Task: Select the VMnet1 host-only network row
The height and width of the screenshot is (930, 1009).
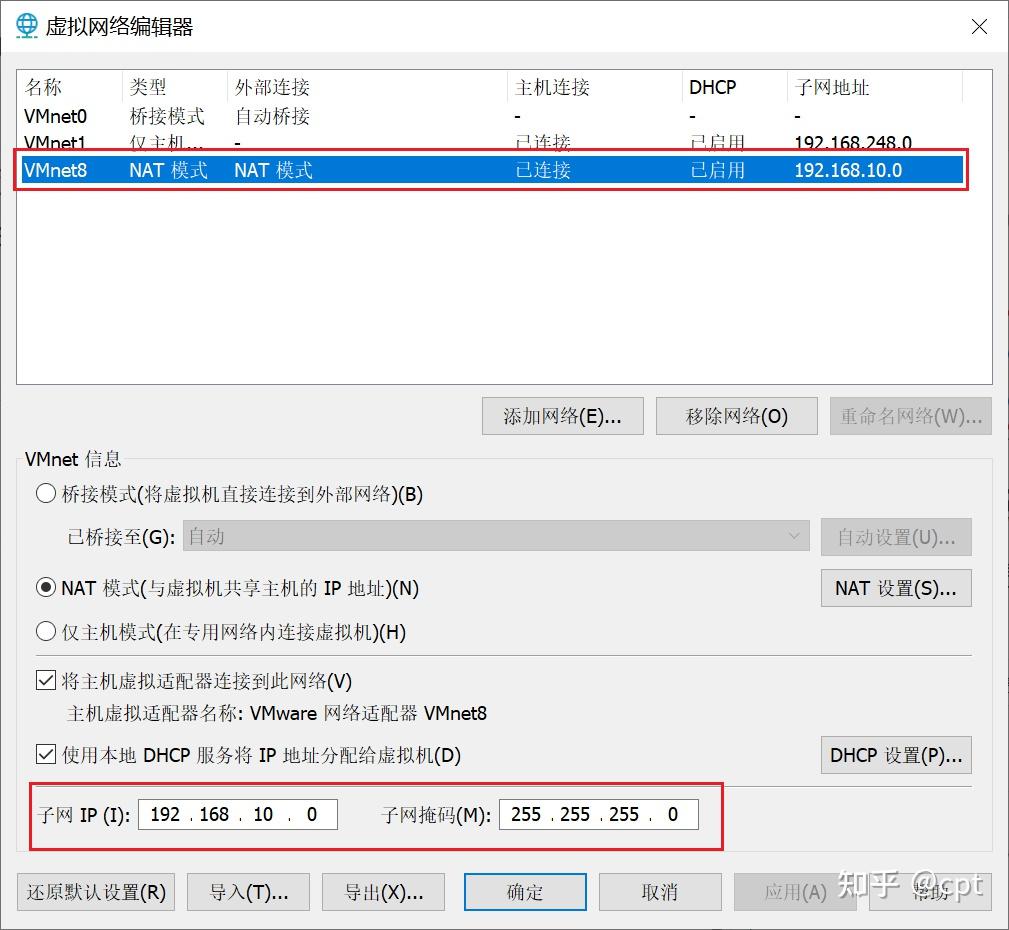Action: pos(492,142)
